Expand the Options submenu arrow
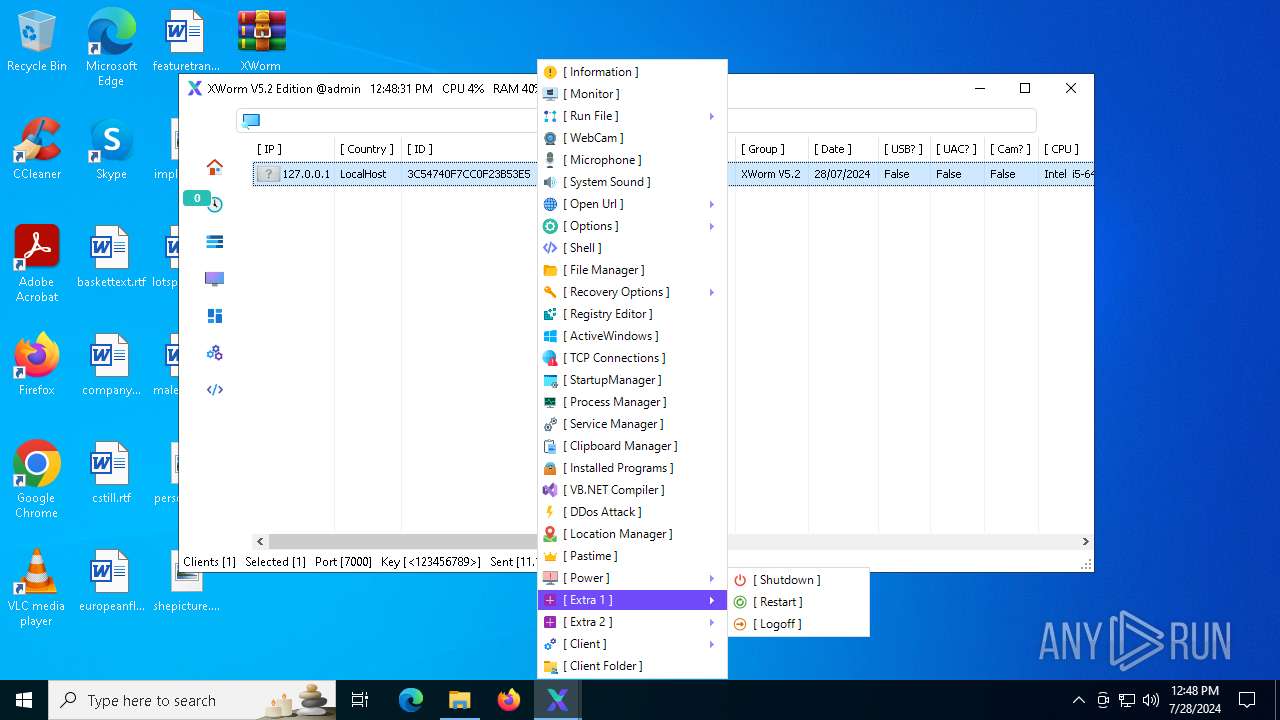 712,226
